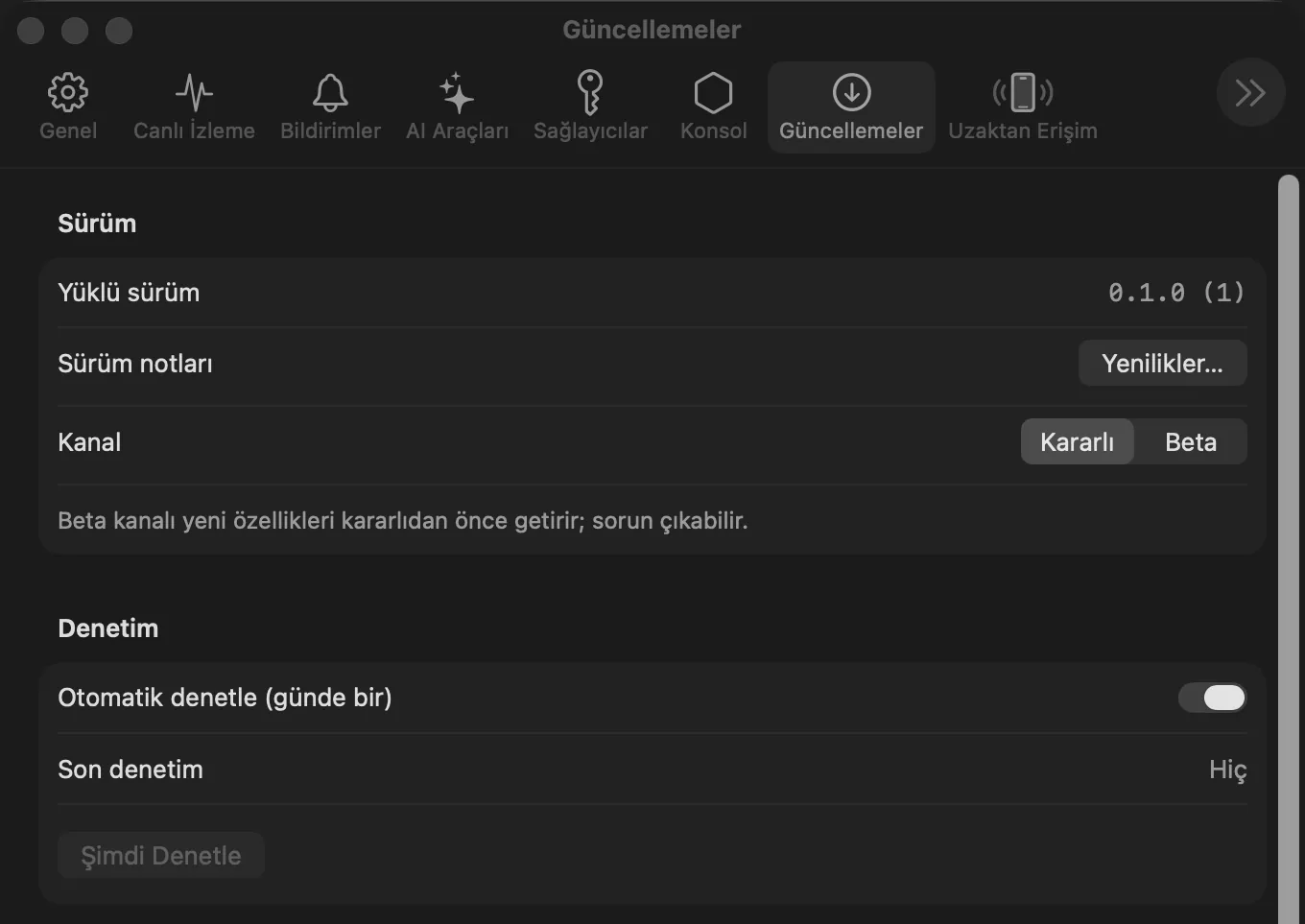Click the Otomatik denetle (günde bir) label
The height and width of the screenshot is (924, 1305).
[225, 698]
